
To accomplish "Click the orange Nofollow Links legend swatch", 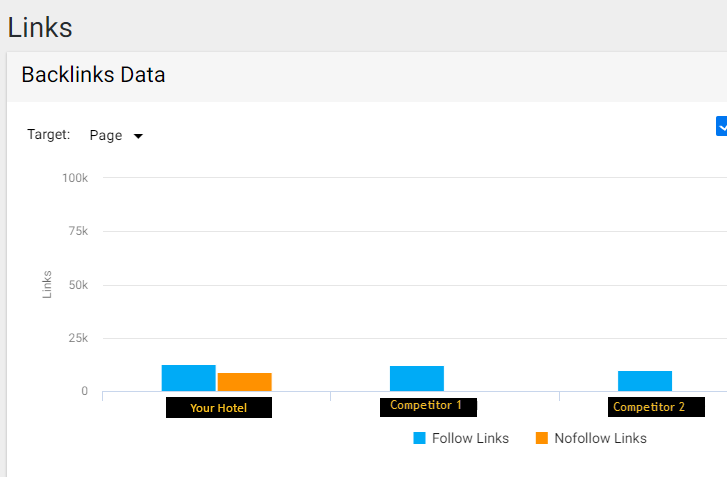I will (x=542, y=438).
